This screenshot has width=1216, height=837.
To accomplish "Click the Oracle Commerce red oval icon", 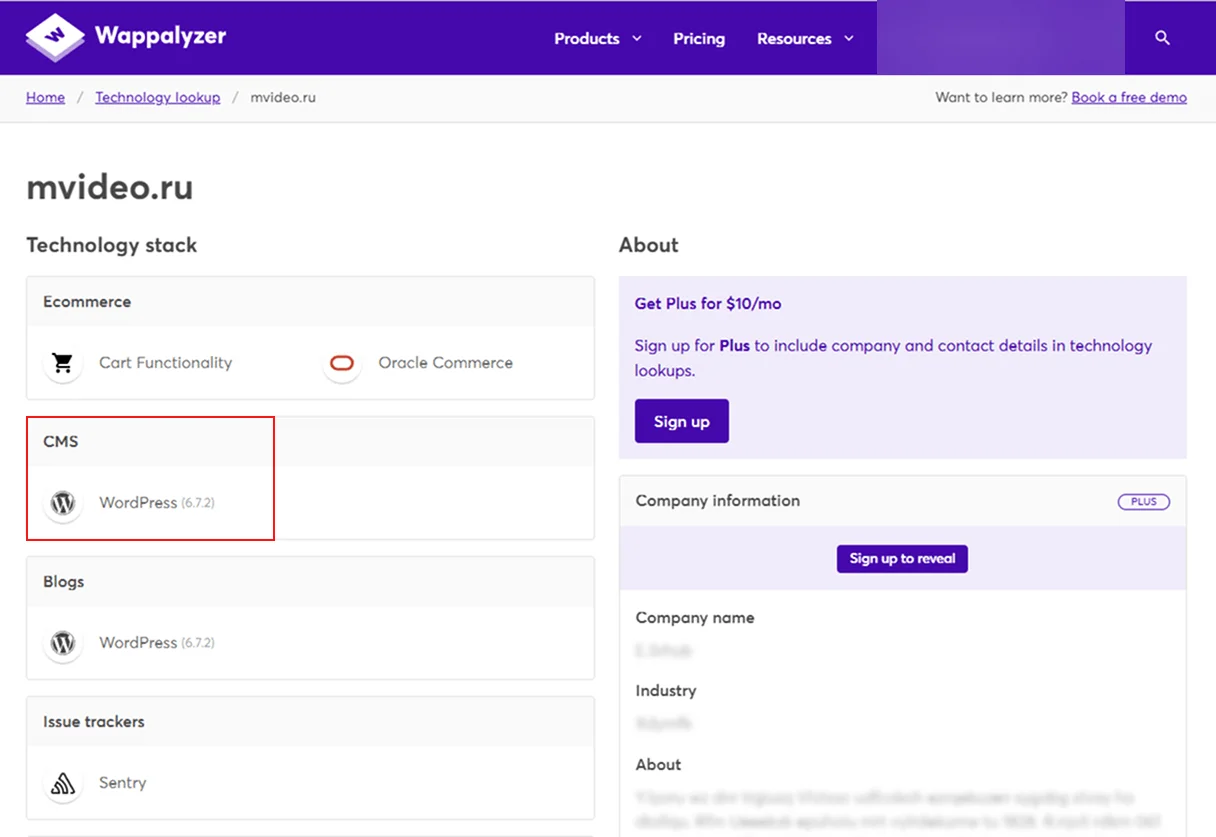I will tap(342, 363).
